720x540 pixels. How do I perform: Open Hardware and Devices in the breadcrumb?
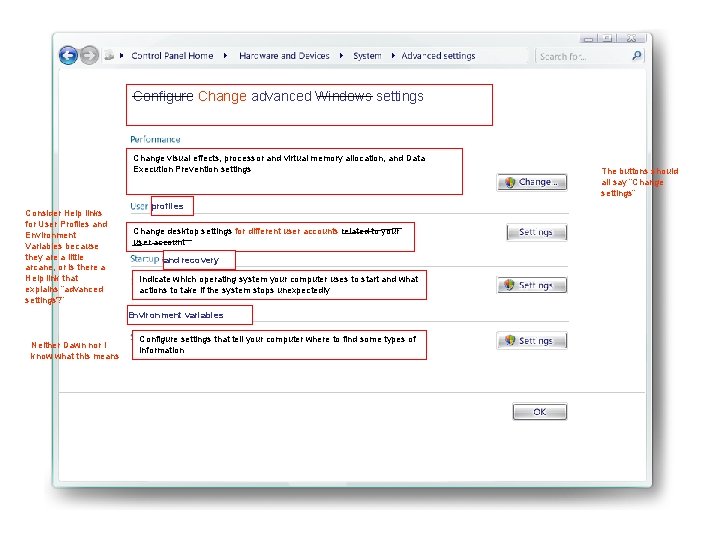284,56
